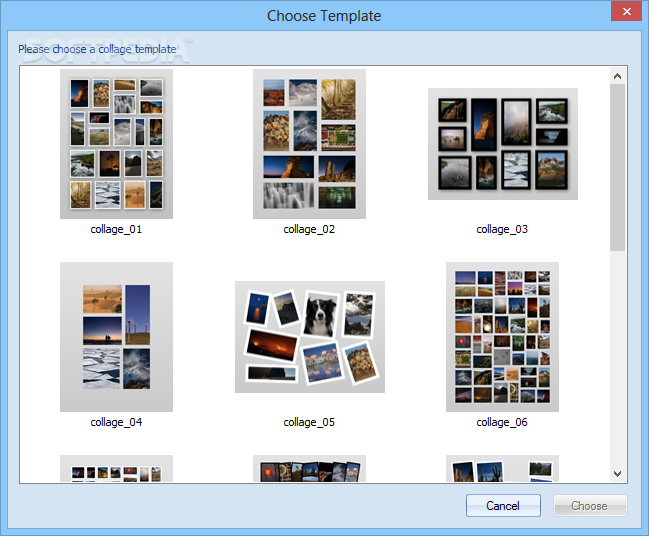649x536 pixels.
Task: Select the collage_02 template thumbnail
Action: click(309, 144)
